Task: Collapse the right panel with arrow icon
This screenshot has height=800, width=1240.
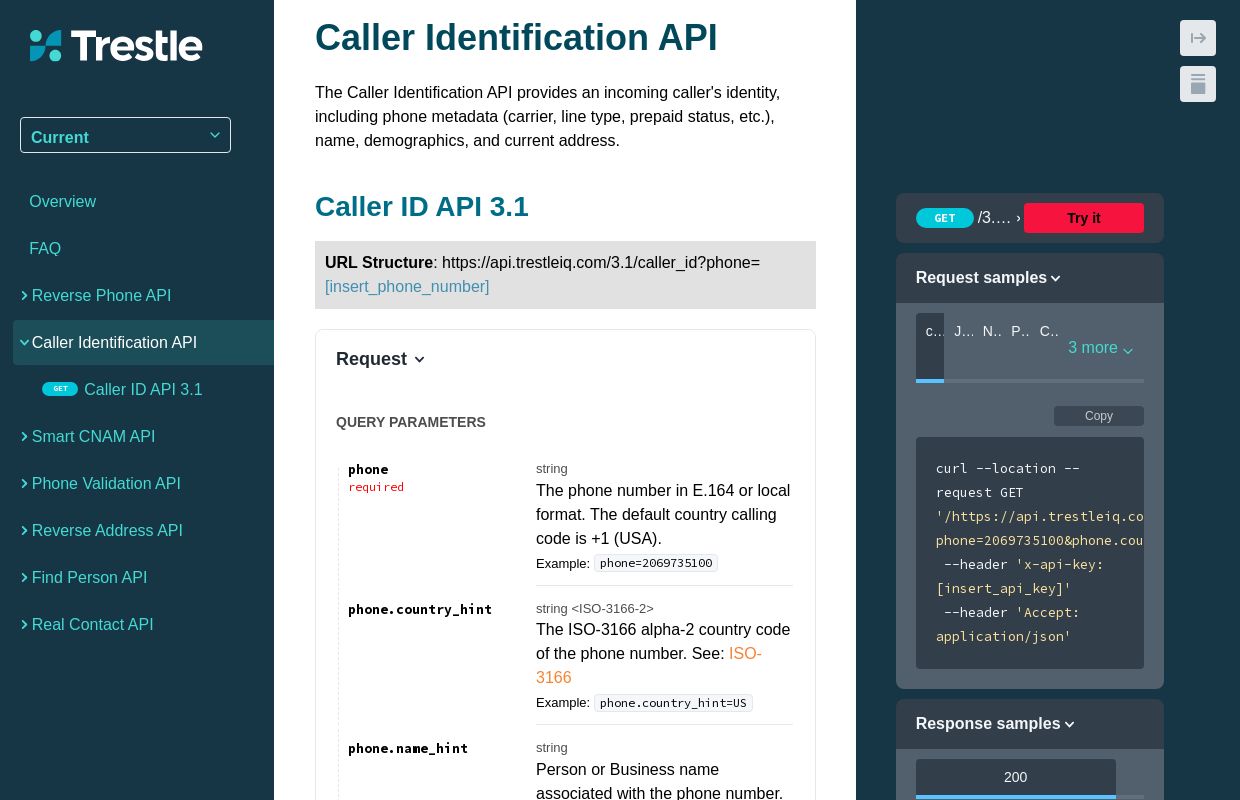Action: click(1198, 38)
